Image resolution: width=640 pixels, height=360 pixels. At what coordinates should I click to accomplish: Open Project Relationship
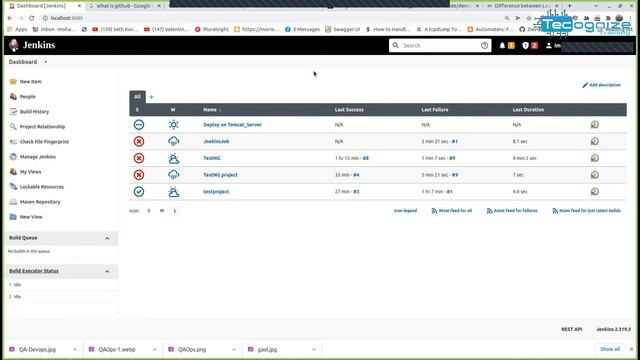[x=42, y=127]
